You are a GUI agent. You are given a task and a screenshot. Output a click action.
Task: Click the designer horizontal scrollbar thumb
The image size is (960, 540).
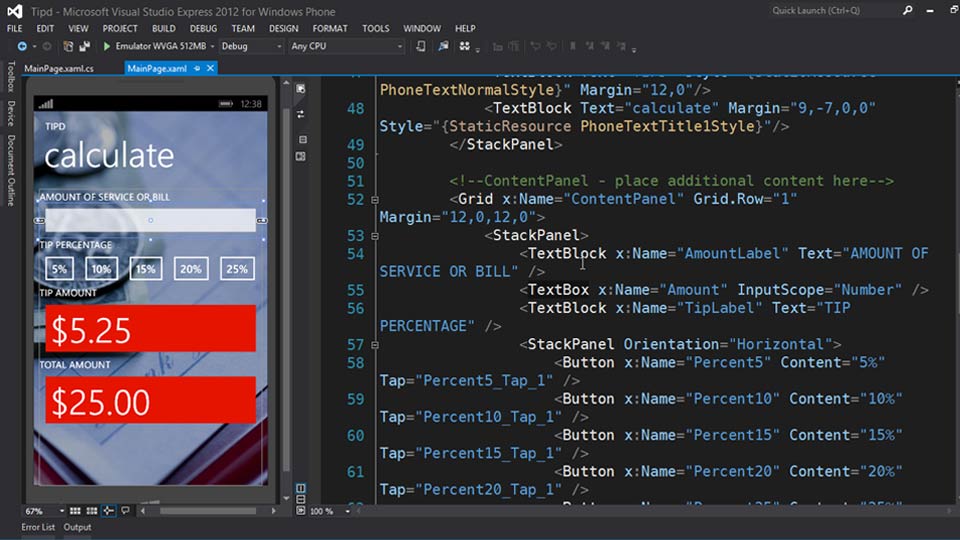[x=208, y=511]
